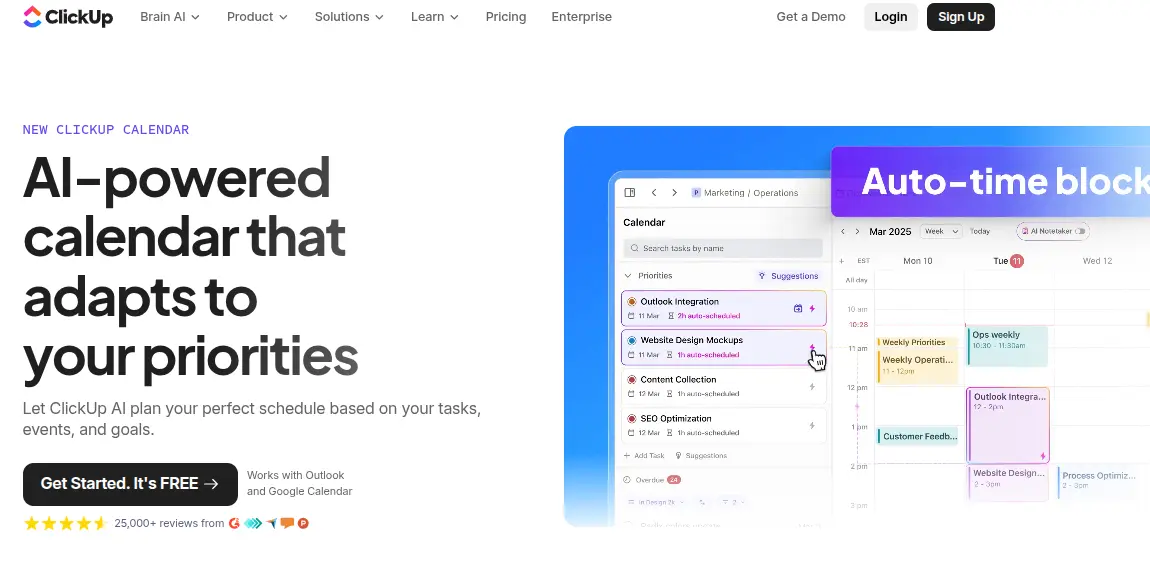Click the ClickUp logo in the header
Screen dimensions: 1150x565
tap(67, 17)
